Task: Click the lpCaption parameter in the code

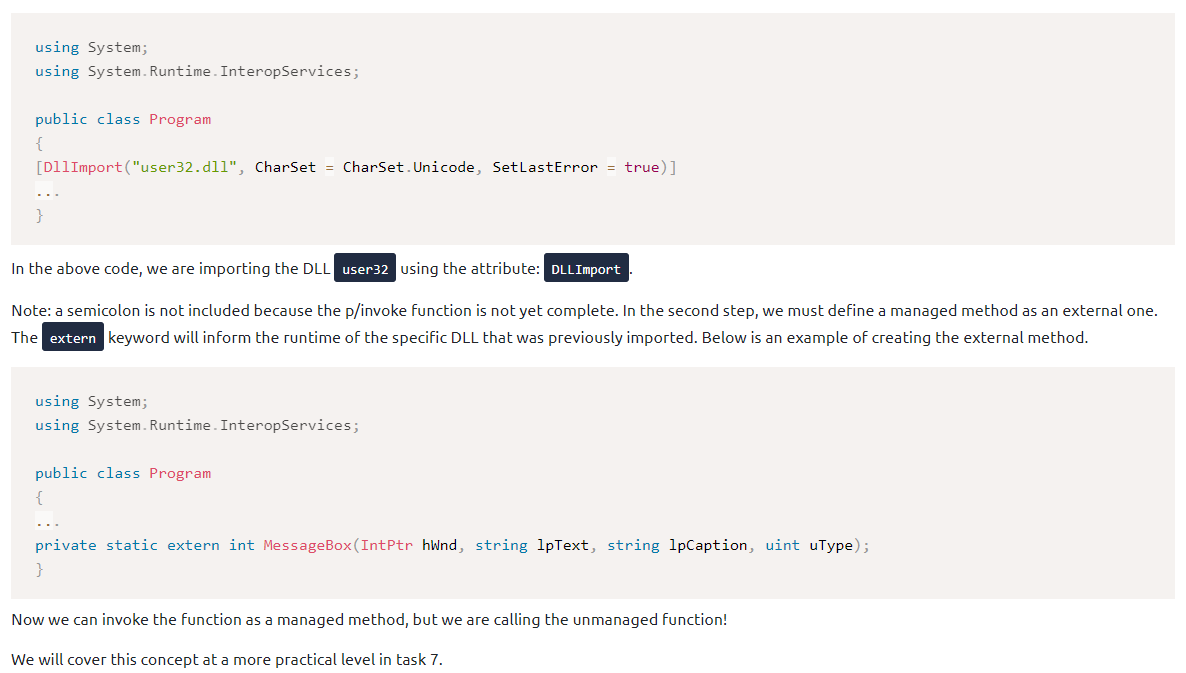Action: click(x=707, y=545)
